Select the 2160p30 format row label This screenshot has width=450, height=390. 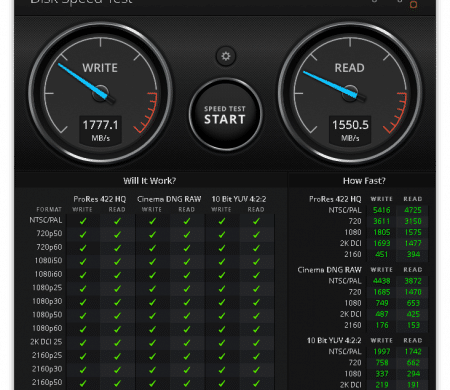tap(47, 369)
